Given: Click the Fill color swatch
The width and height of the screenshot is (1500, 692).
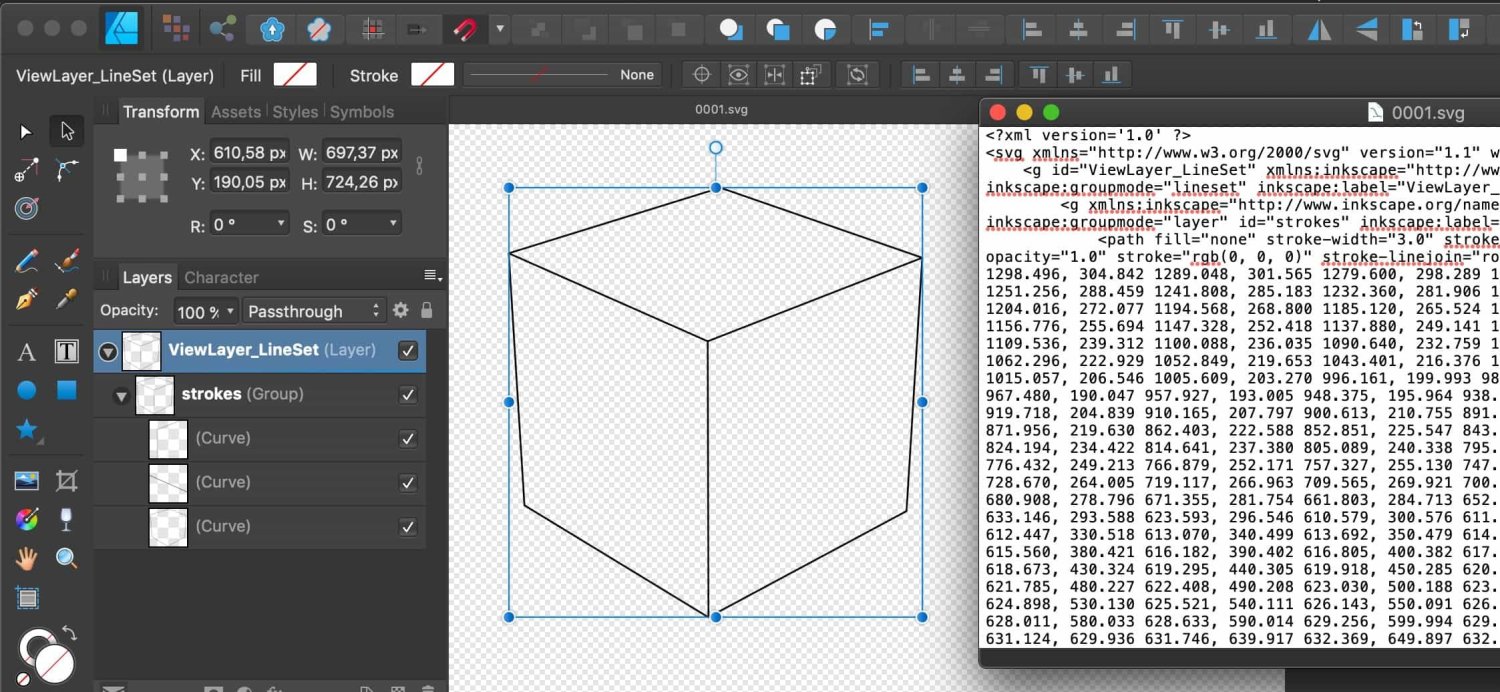Looking at the screenshot, I should (x=296, y=74).
